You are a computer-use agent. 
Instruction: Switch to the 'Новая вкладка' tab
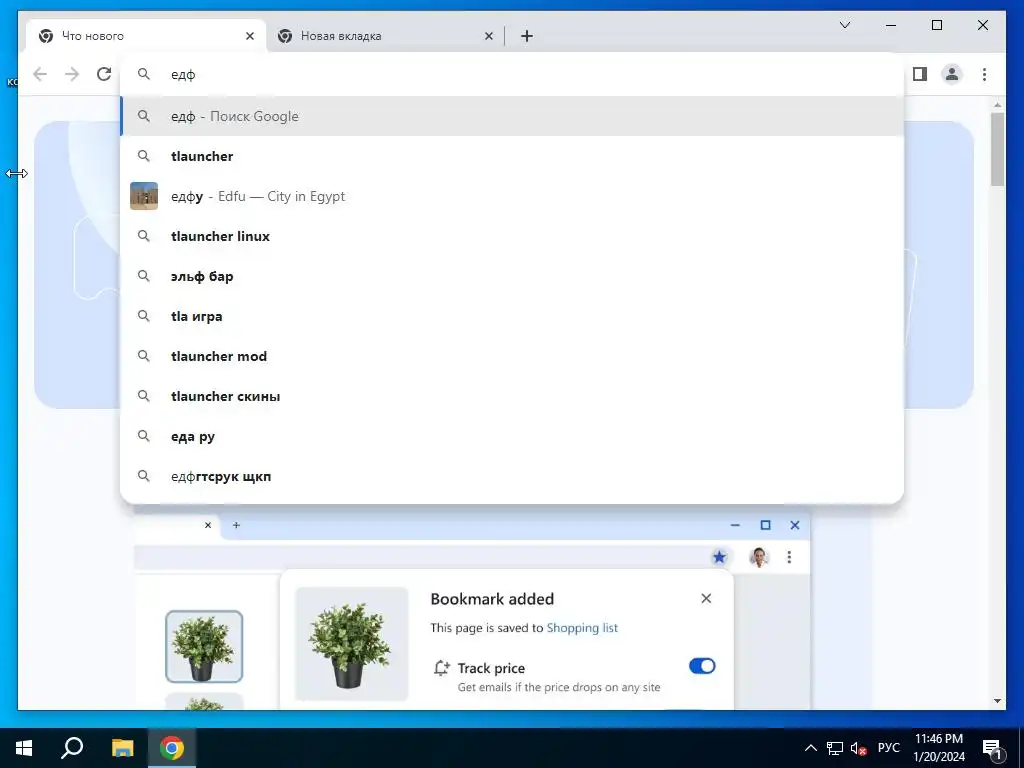(385, 36)
